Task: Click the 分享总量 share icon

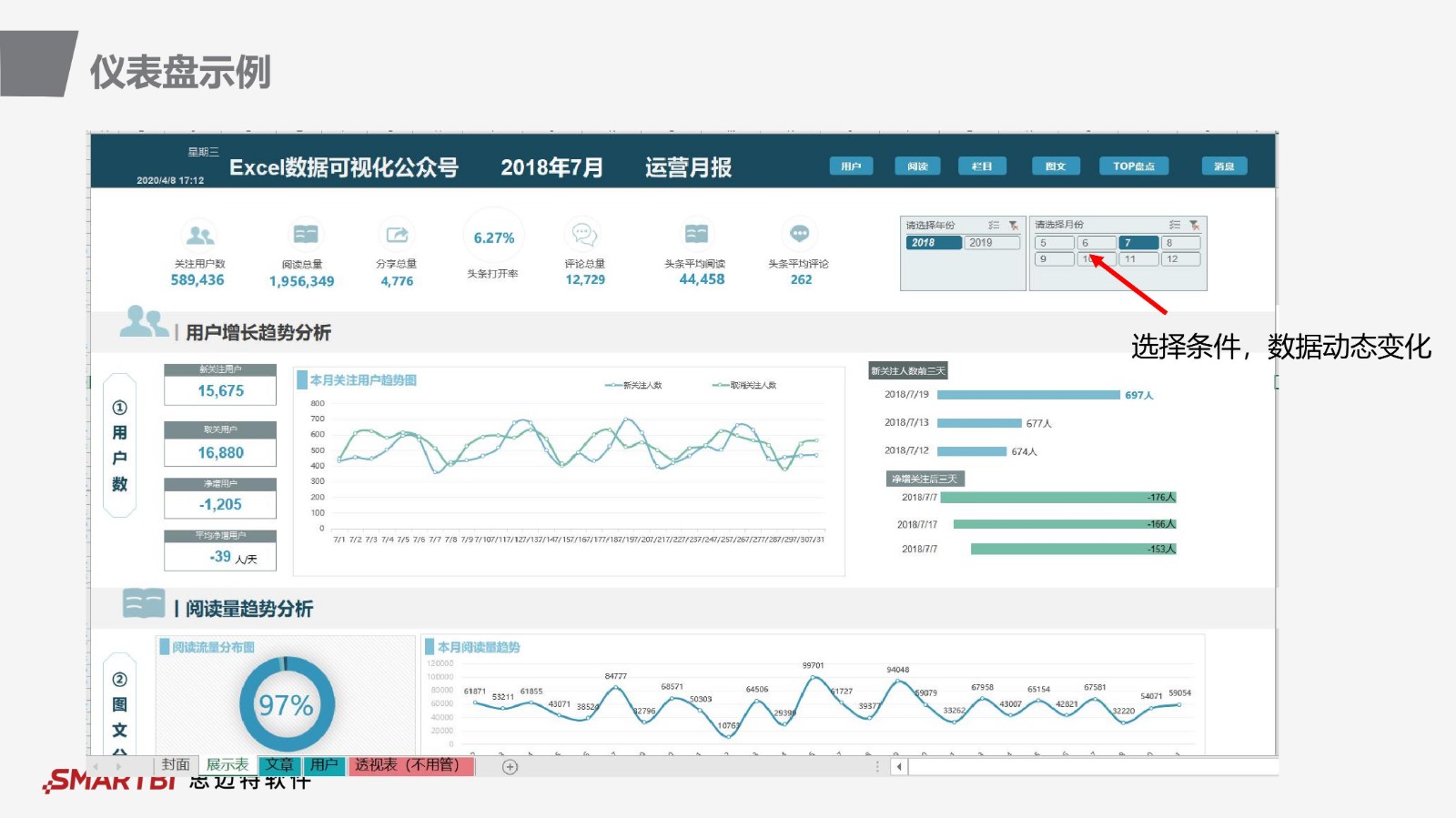Action: 397,235
